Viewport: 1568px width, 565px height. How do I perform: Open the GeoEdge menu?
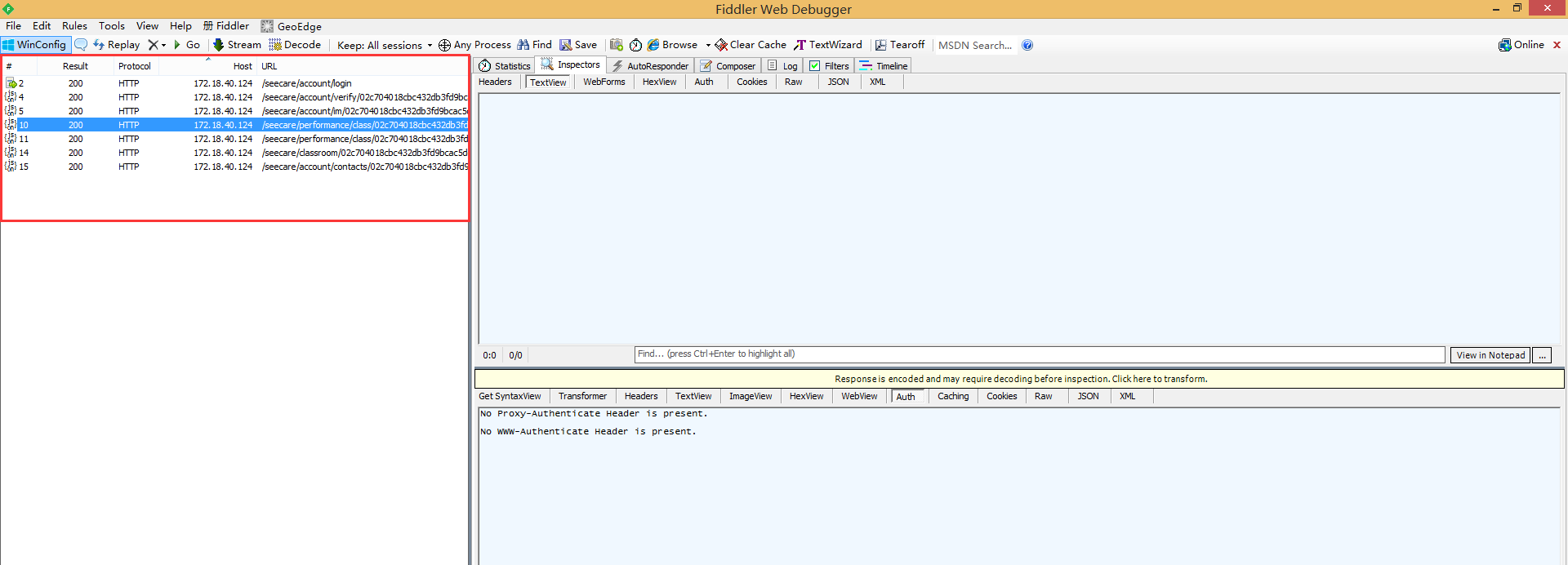click(292, 26)
